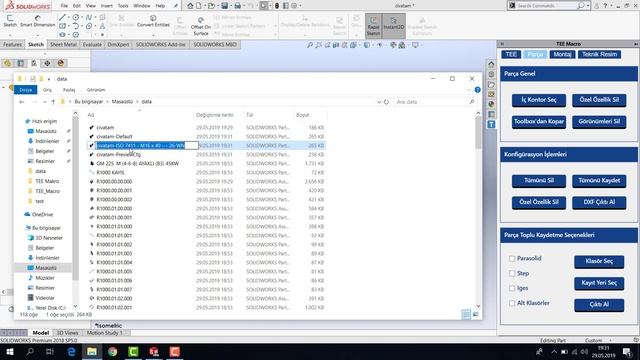Image resolution: width=640 pixels, height=360 pixels.
Task: Go up one folder using Explorer's up arrow
Action: point(53,102)
